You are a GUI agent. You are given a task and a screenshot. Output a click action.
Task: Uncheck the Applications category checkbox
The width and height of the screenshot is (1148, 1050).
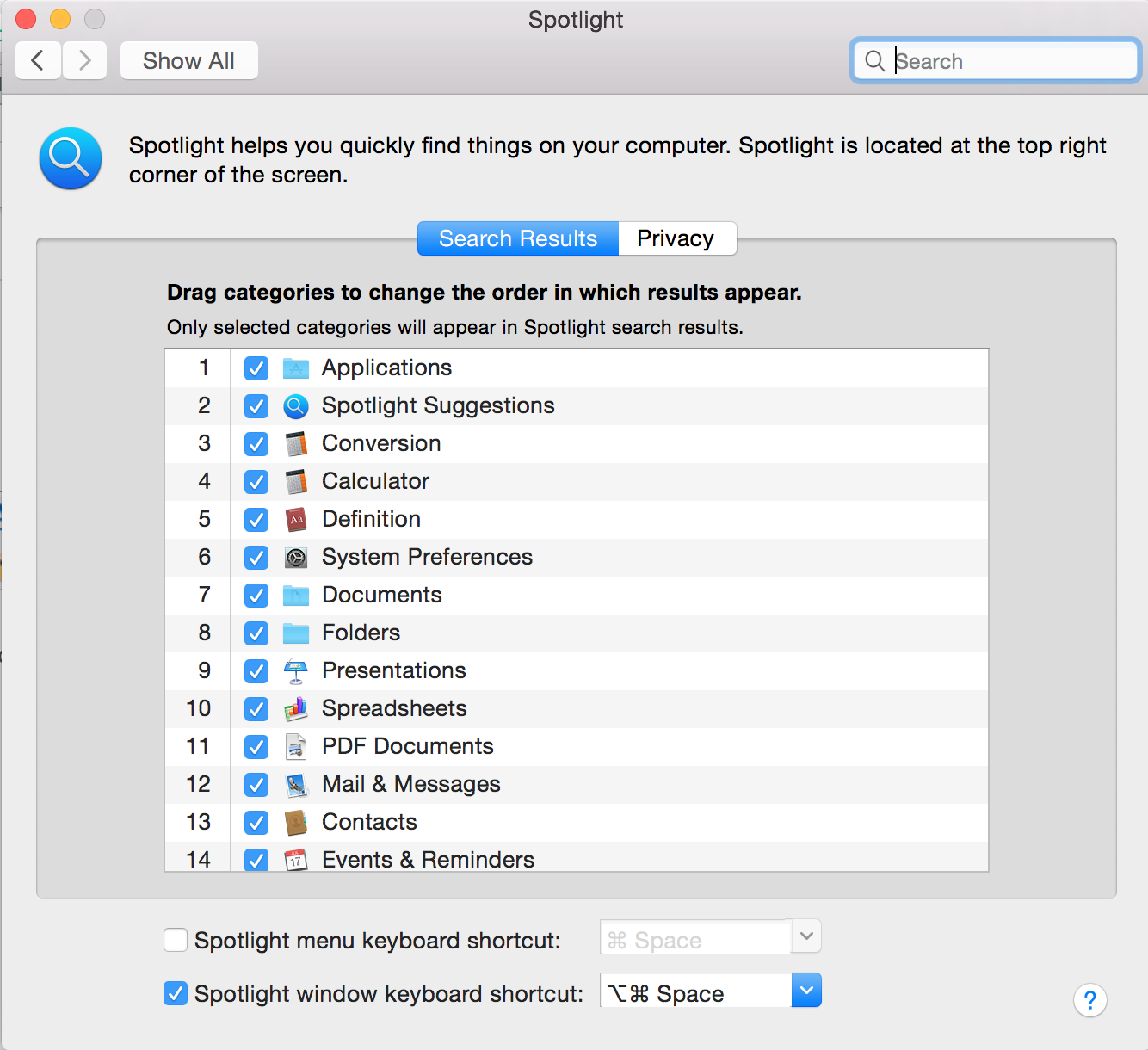[x=256, y=368]
